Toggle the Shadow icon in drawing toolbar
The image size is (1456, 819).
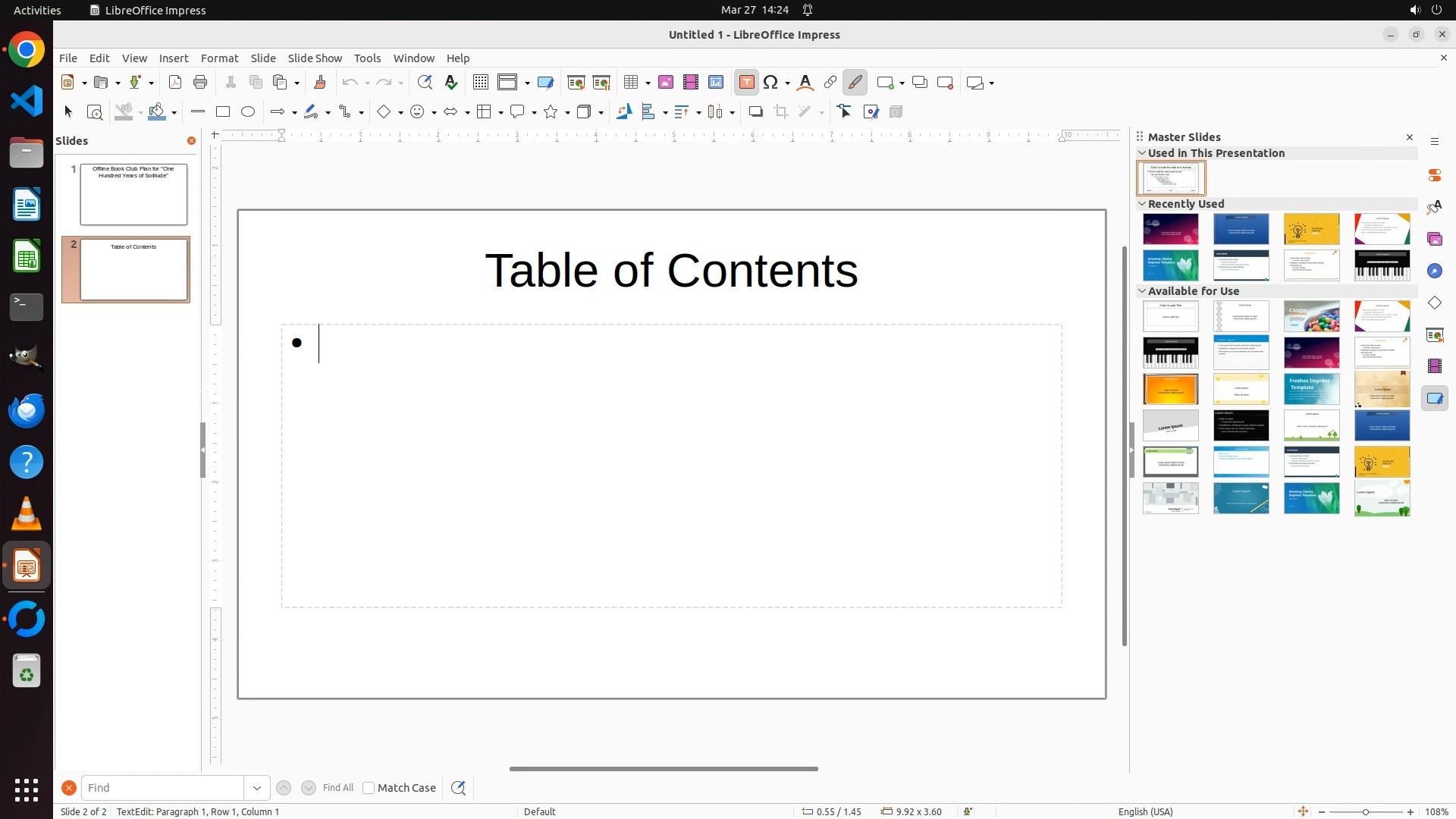pos(755,112)
